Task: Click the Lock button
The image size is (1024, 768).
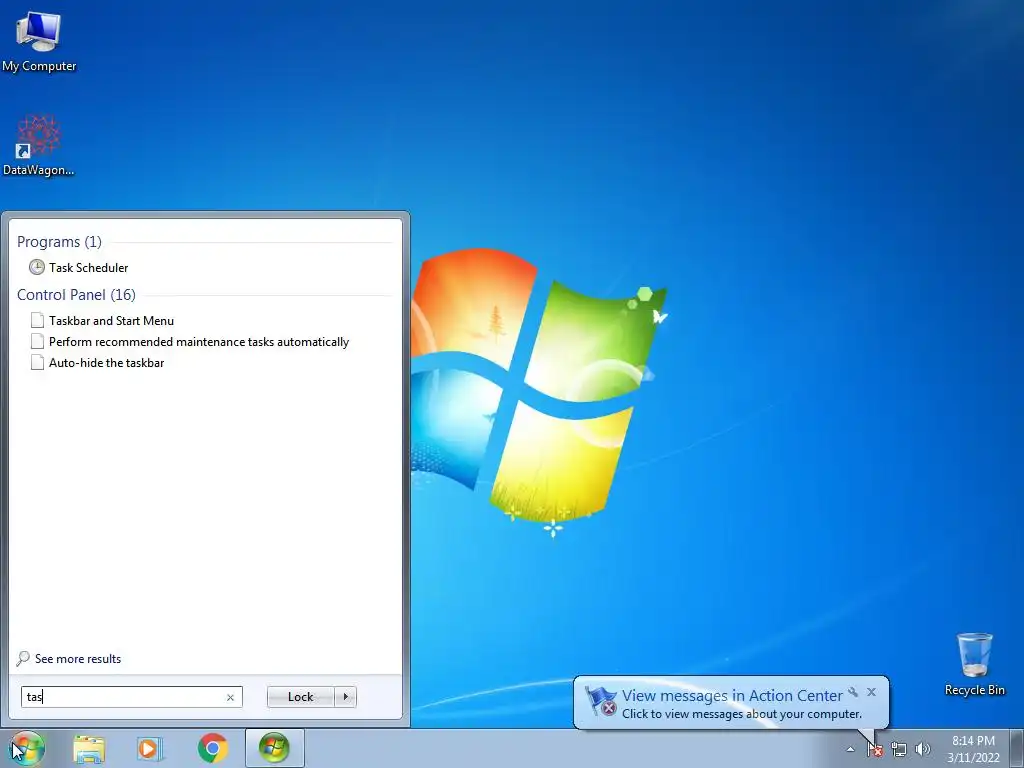Action: pyautogui.click(x=300, y=697)
